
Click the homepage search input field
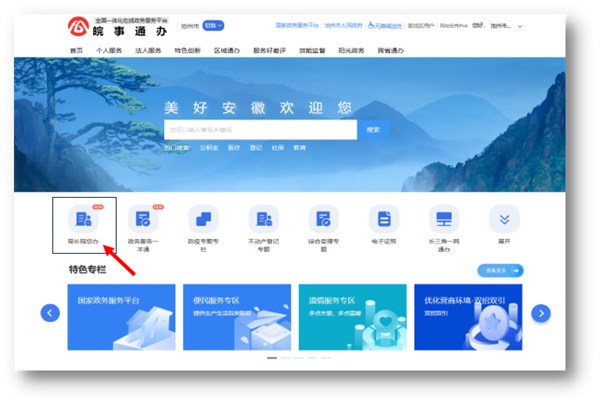click(x=260, y=129)
